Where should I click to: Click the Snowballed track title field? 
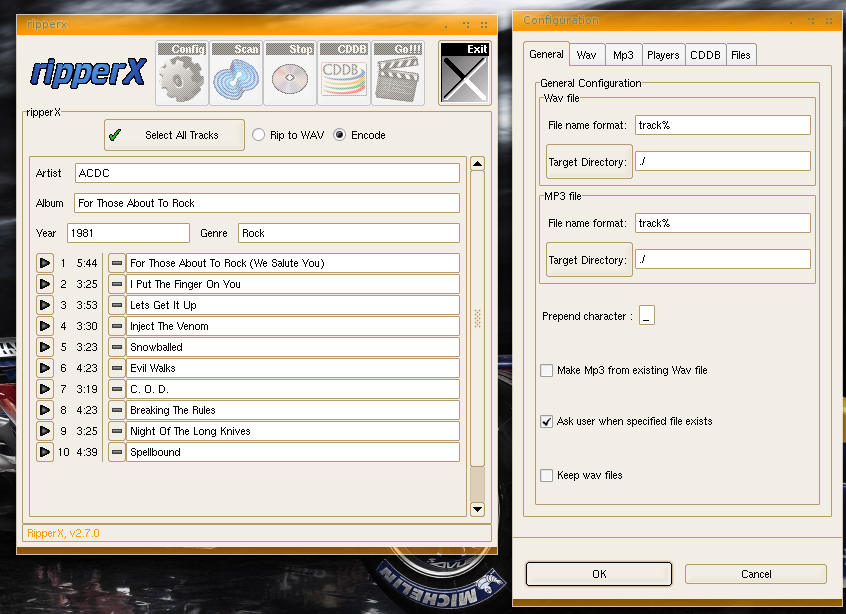(x=292, y=347)
